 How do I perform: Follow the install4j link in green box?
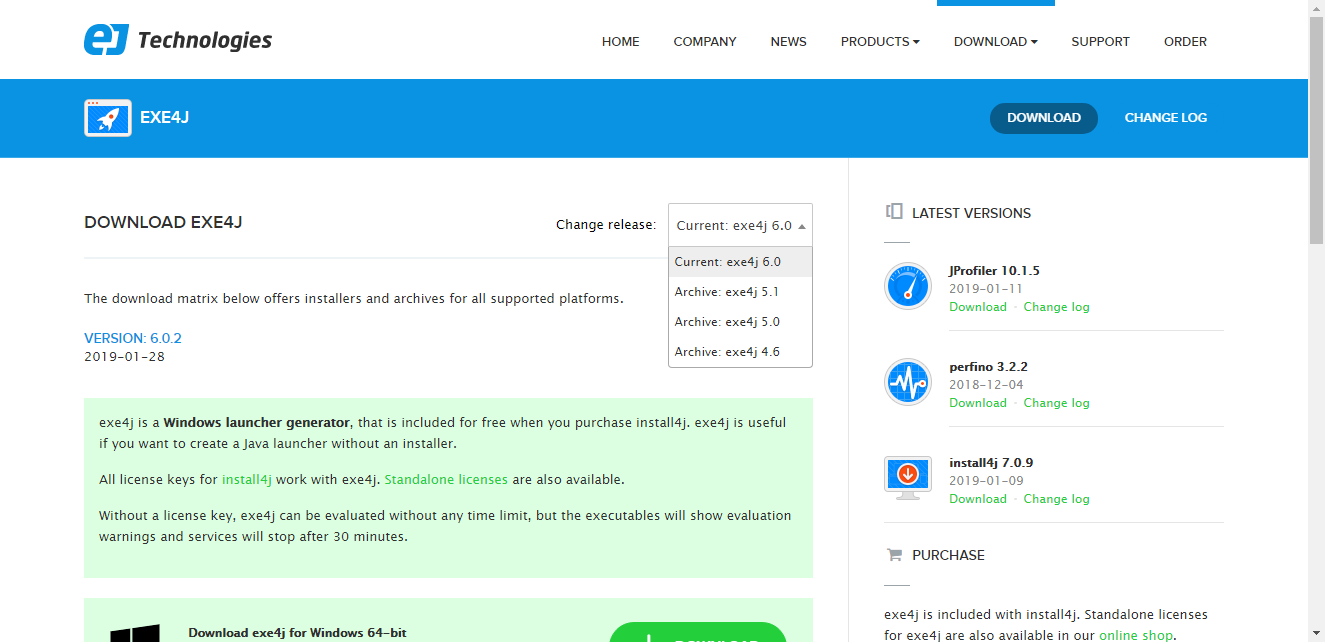247,479
